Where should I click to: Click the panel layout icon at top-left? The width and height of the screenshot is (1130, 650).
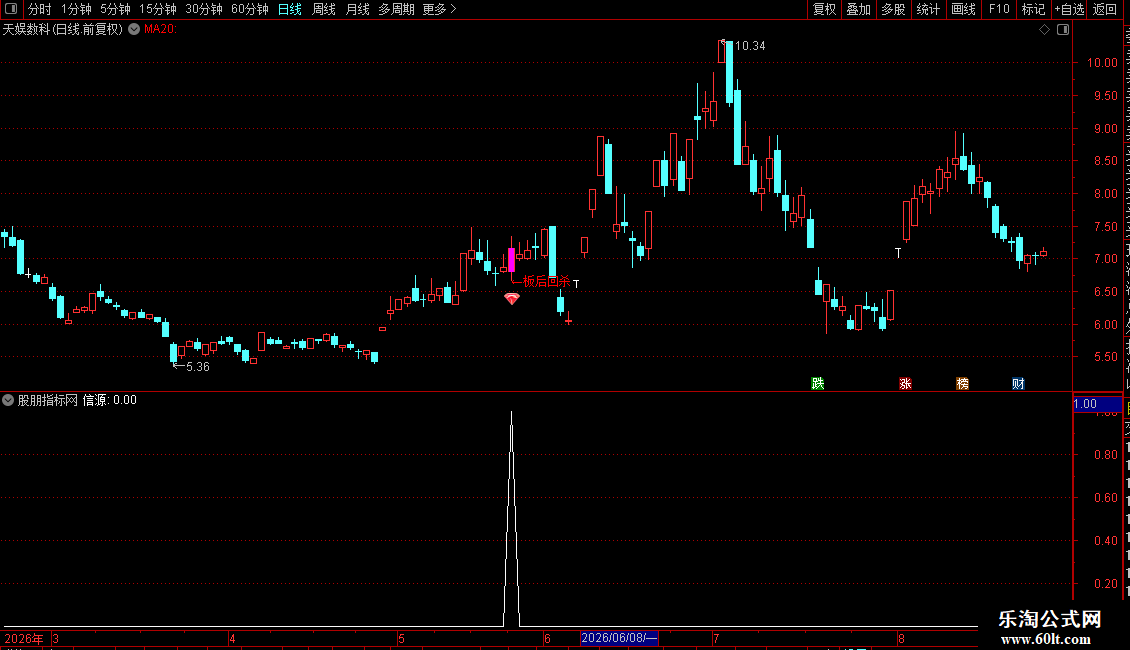[x=11, y=9]
